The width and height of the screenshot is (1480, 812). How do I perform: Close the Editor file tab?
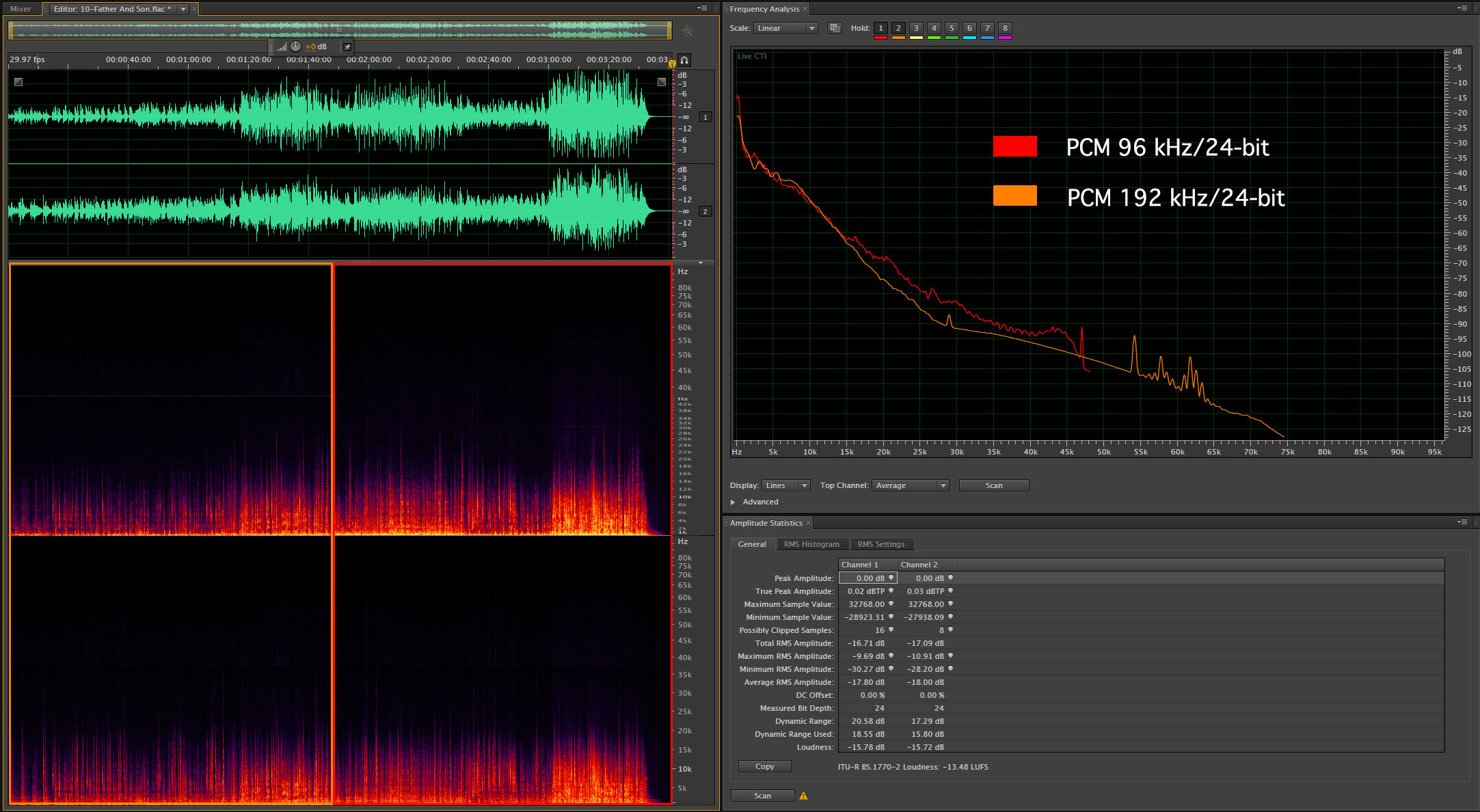click(194, 9)
